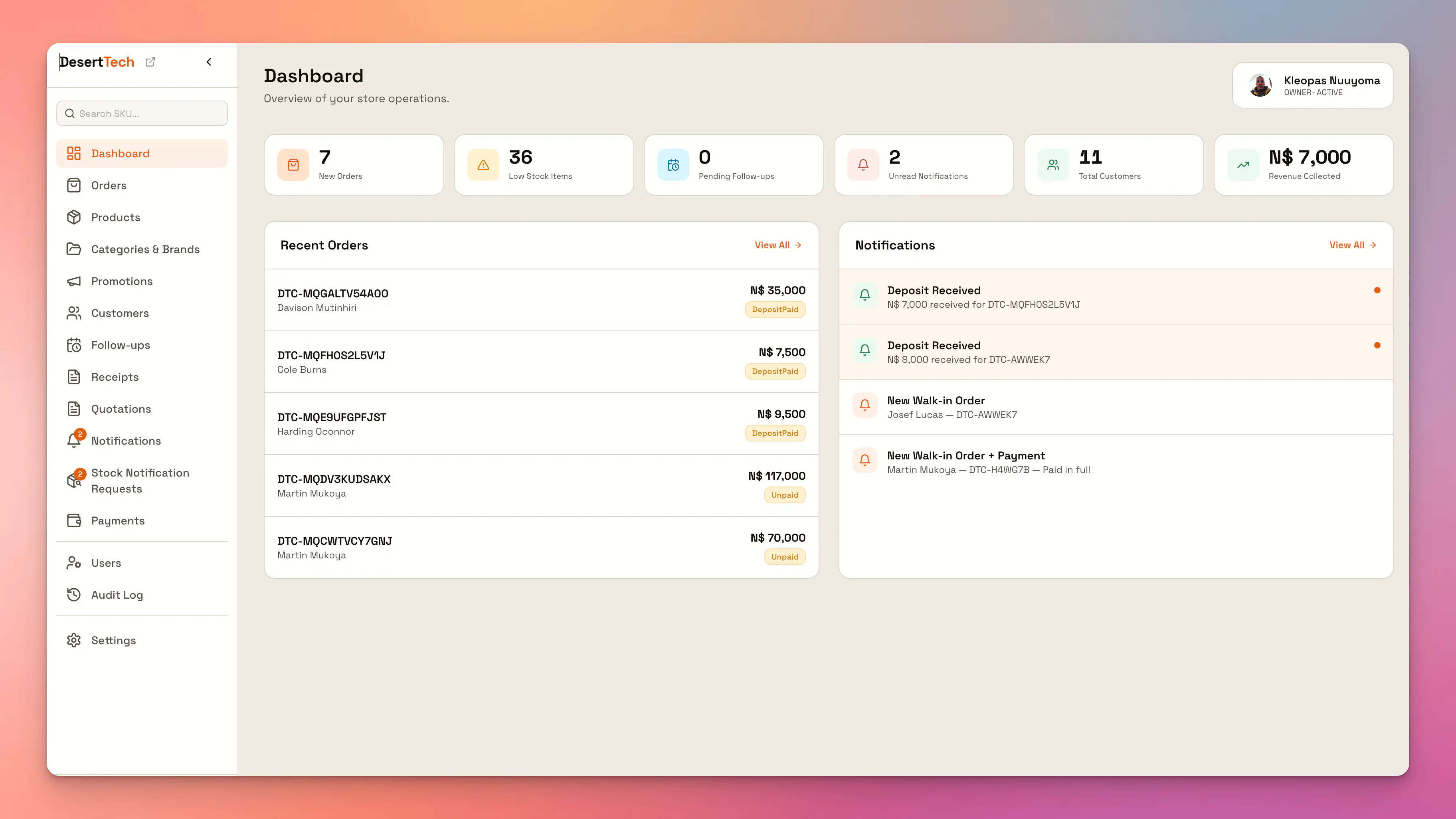Open order DTC-MQCWTVCY7GNJ
The image size is (1456, 819).
[542, 547]
